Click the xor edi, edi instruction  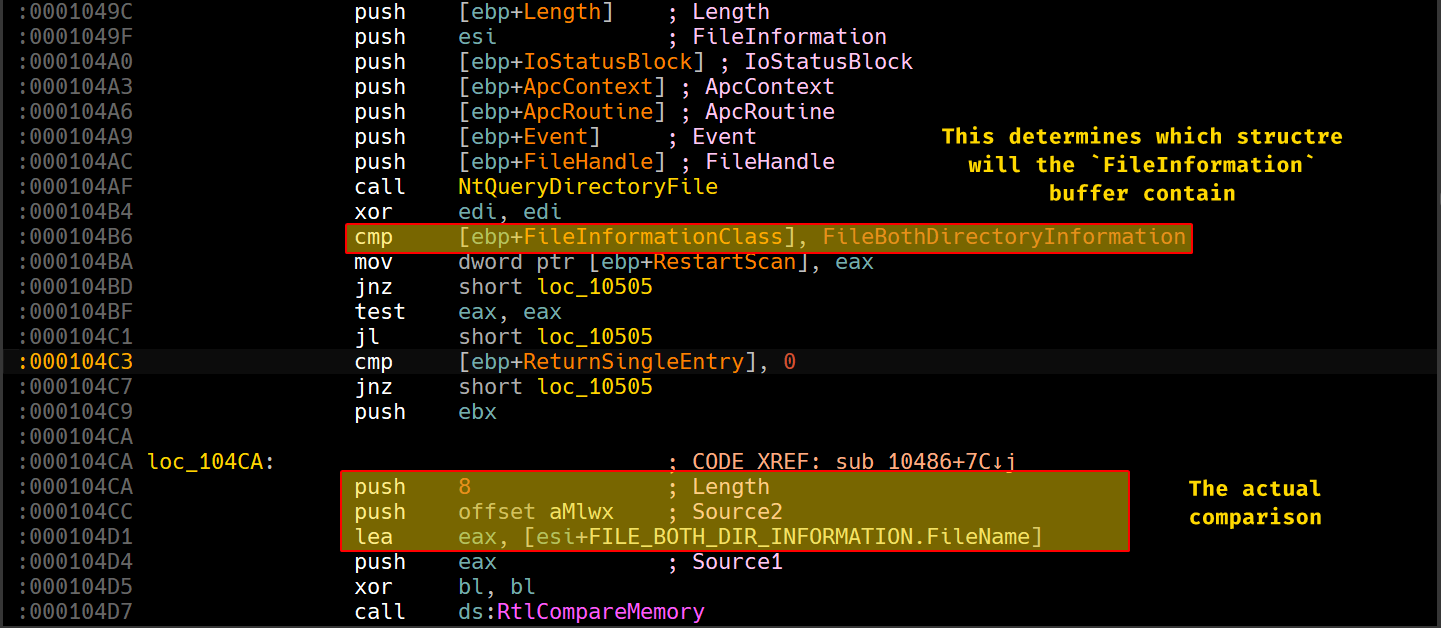point(458,212)
